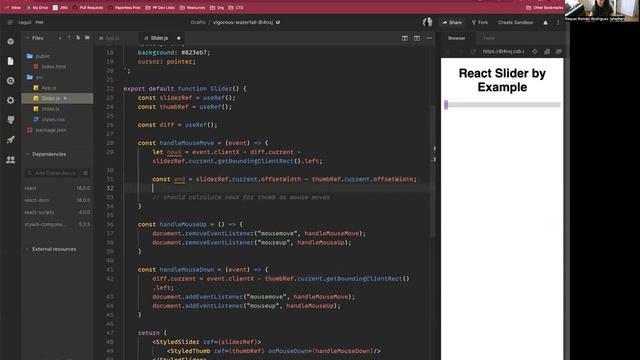The width and height of the screenshot is (640, 360).
Task: Click the Share button
Action: click(452, 22)
